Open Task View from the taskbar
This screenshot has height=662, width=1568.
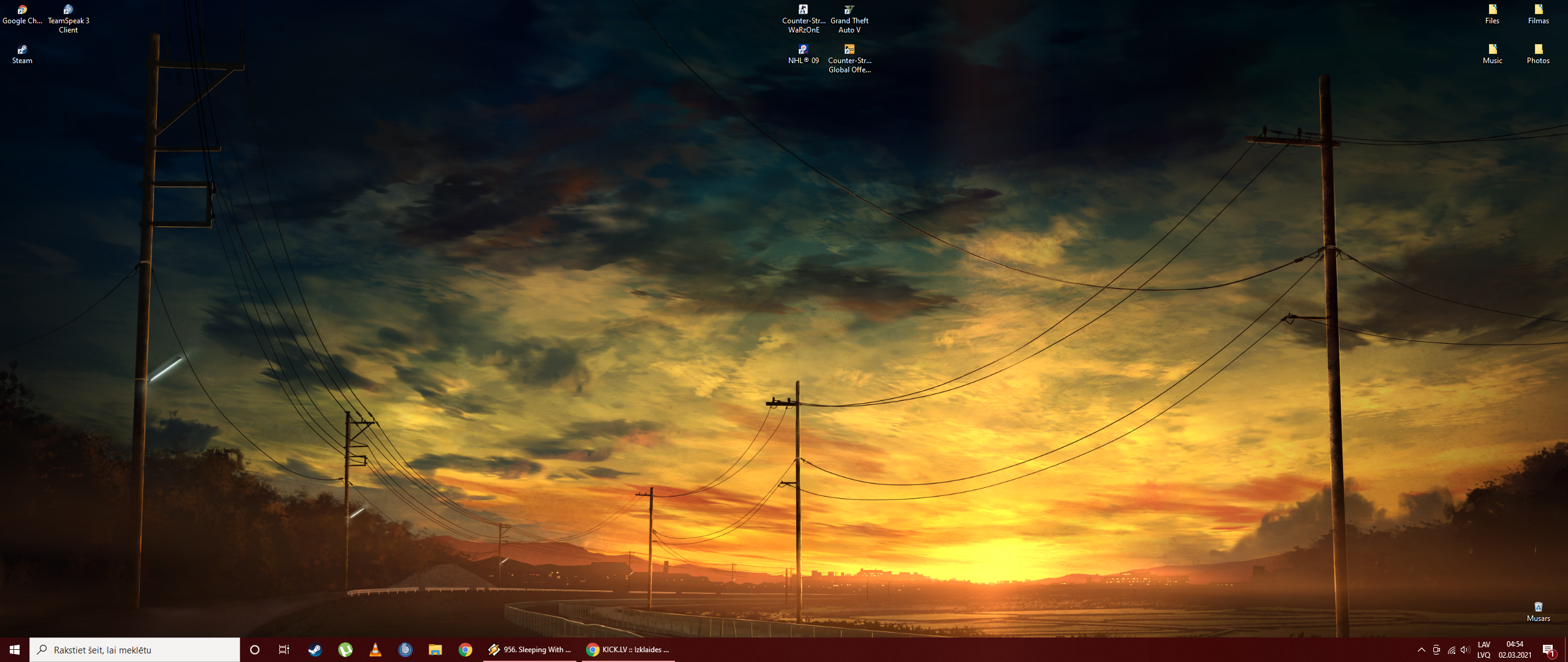[x=284, y=650]
